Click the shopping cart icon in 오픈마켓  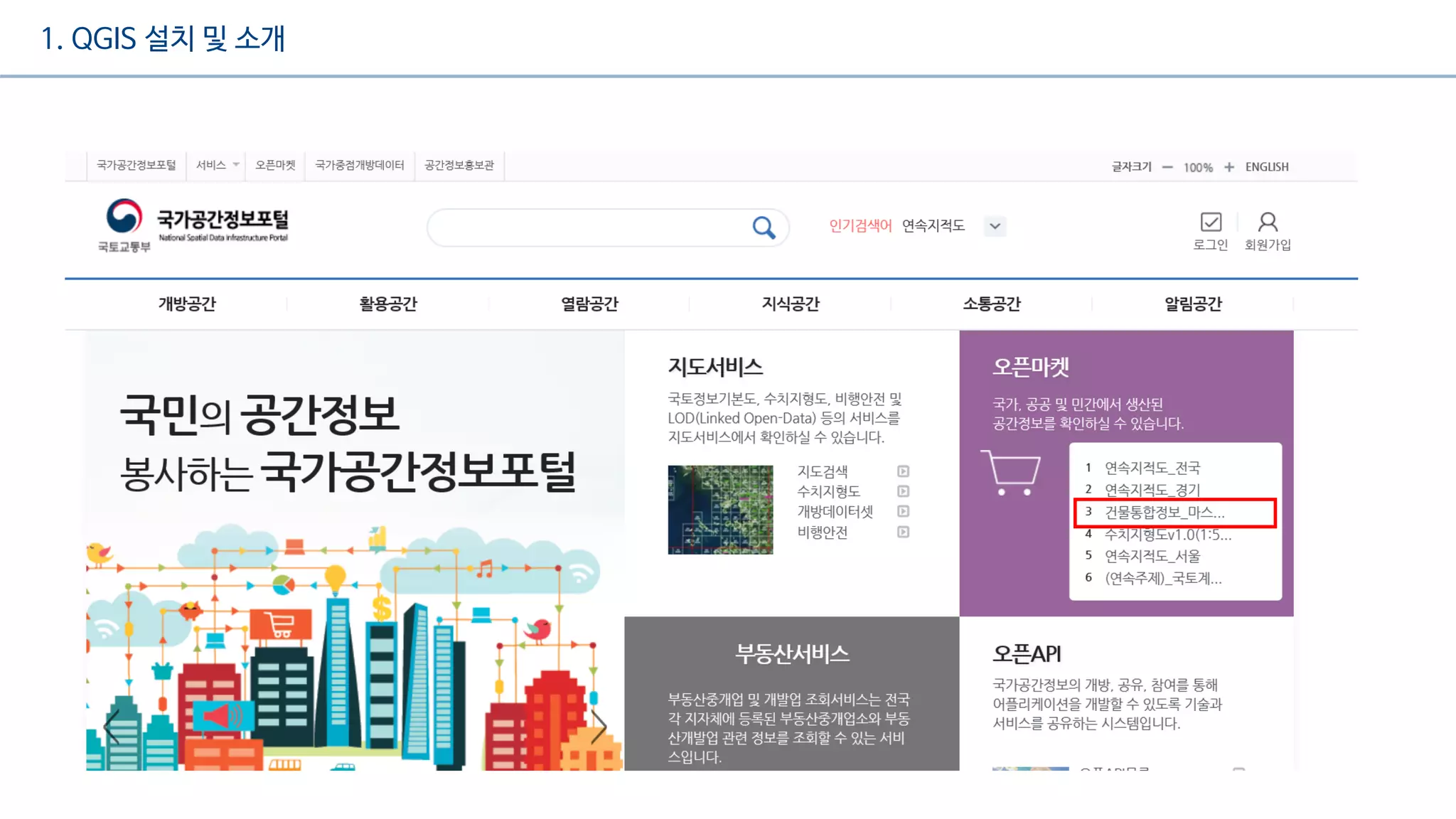[1010, 473]
